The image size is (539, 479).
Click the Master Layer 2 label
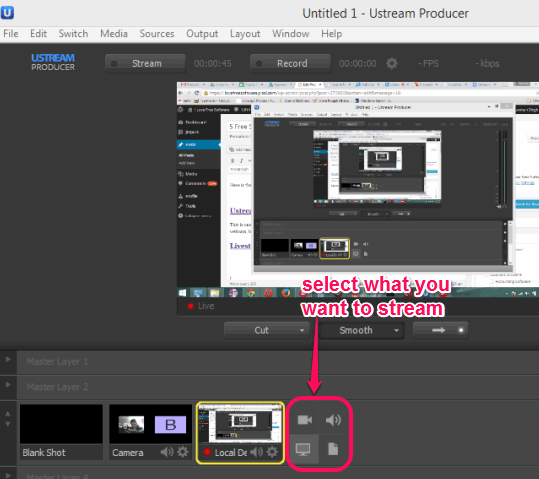57,387
